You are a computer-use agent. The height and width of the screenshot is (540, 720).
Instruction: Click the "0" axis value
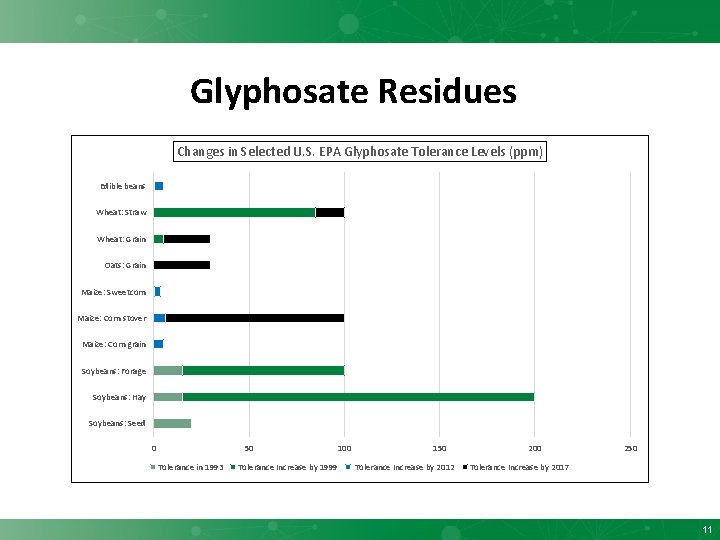click(x=154, y=448)
